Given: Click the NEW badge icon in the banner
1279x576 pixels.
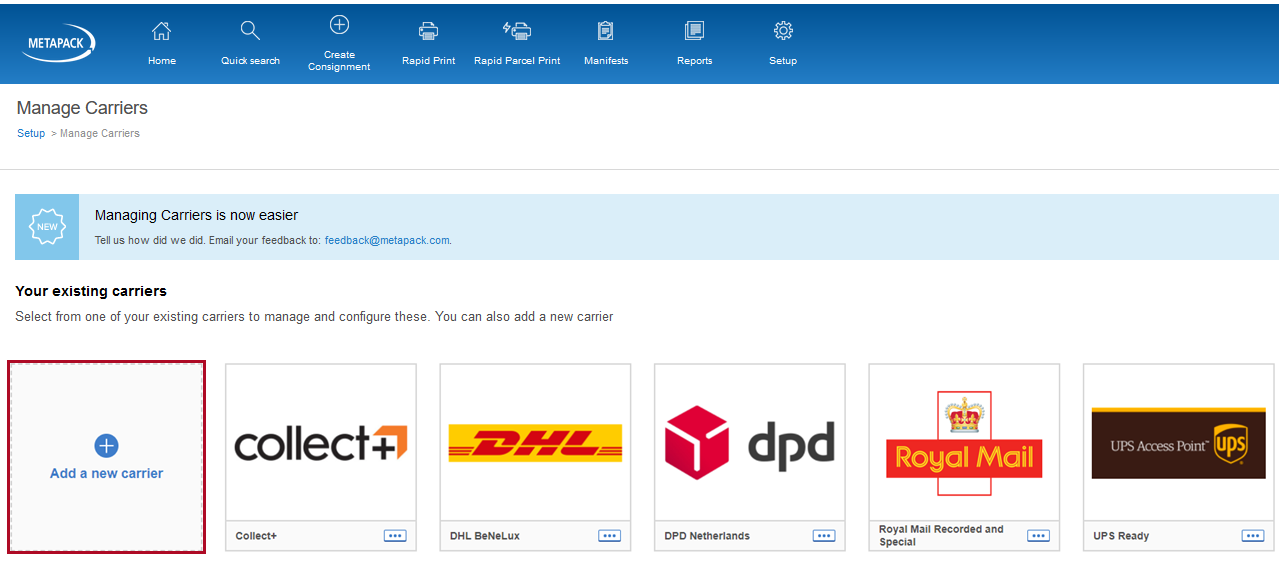Looking at the screenshot, I should (x=47, y=227).
